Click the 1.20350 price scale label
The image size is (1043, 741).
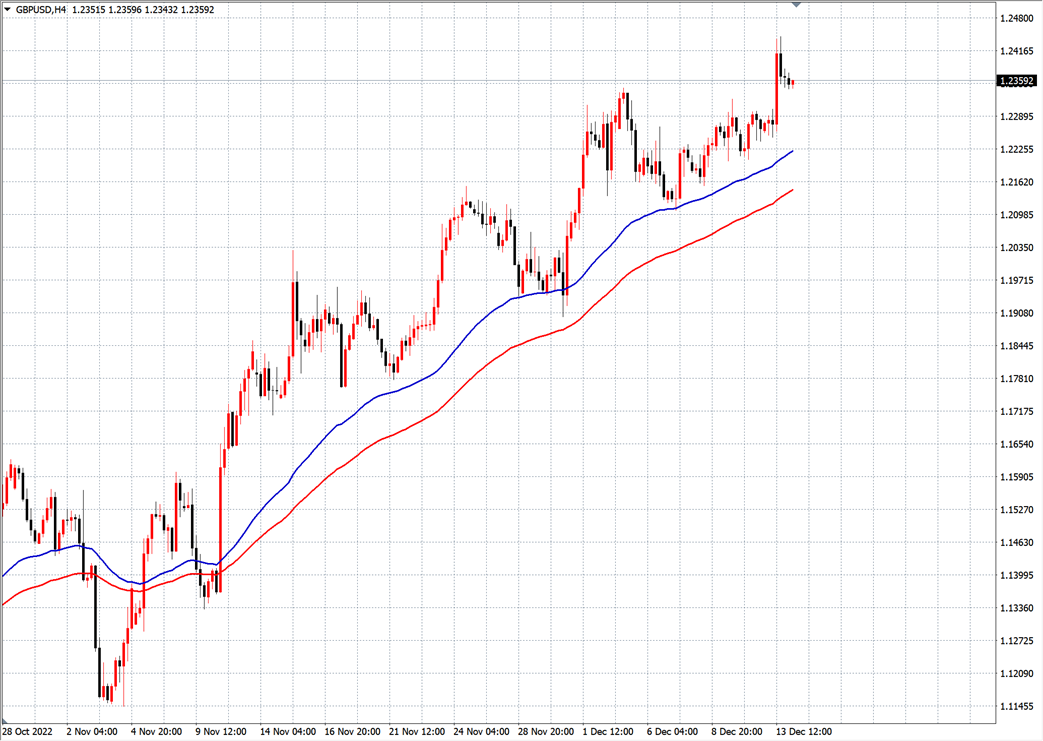pos(1016,248)
